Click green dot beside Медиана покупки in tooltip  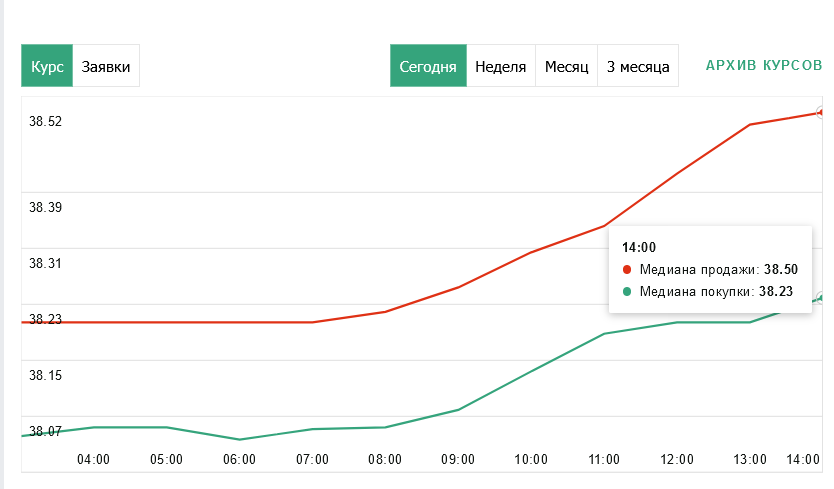click(627, 291)
